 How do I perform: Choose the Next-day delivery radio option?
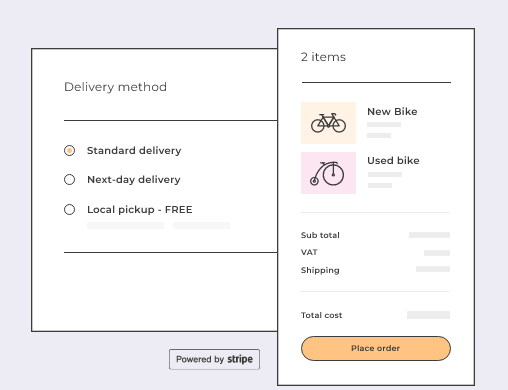point(69,180)
